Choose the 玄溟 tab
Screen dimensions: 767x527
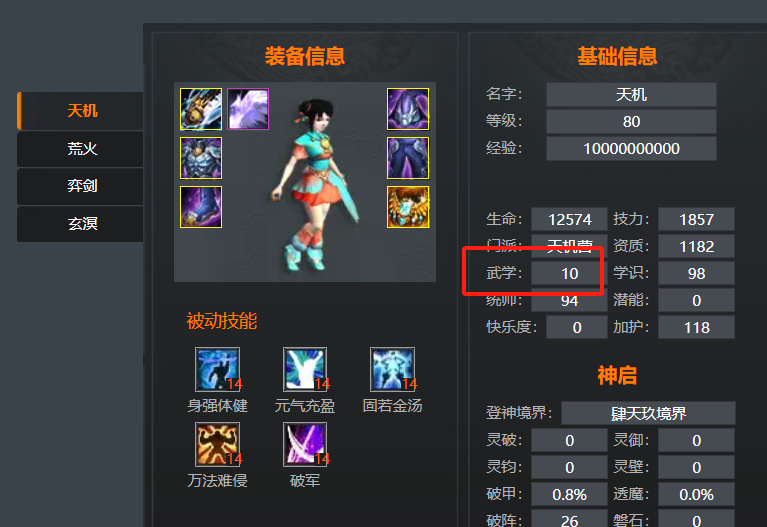(x=81, y=224)
